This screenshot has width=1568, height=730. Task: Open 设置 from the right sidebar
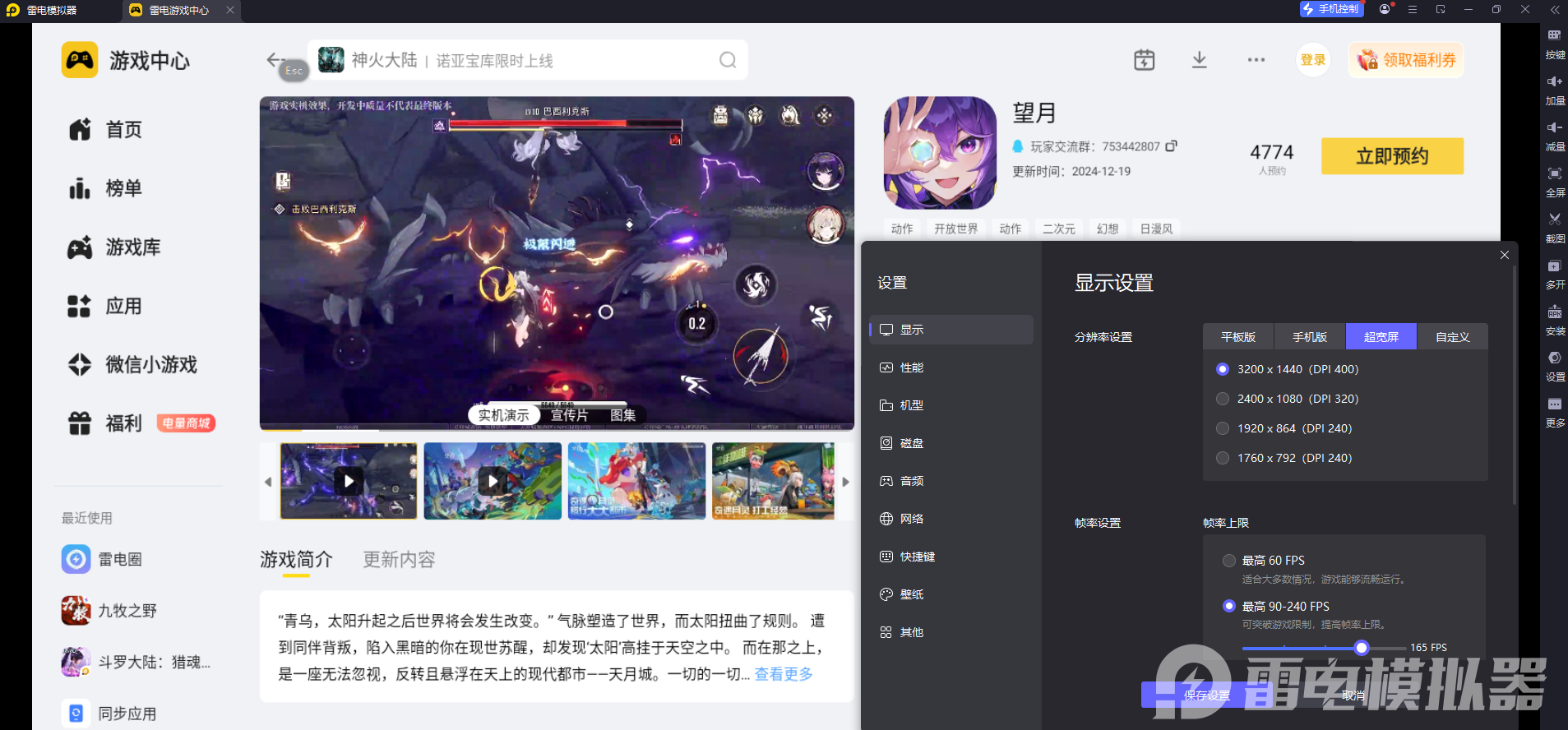tap(1555, 367)
